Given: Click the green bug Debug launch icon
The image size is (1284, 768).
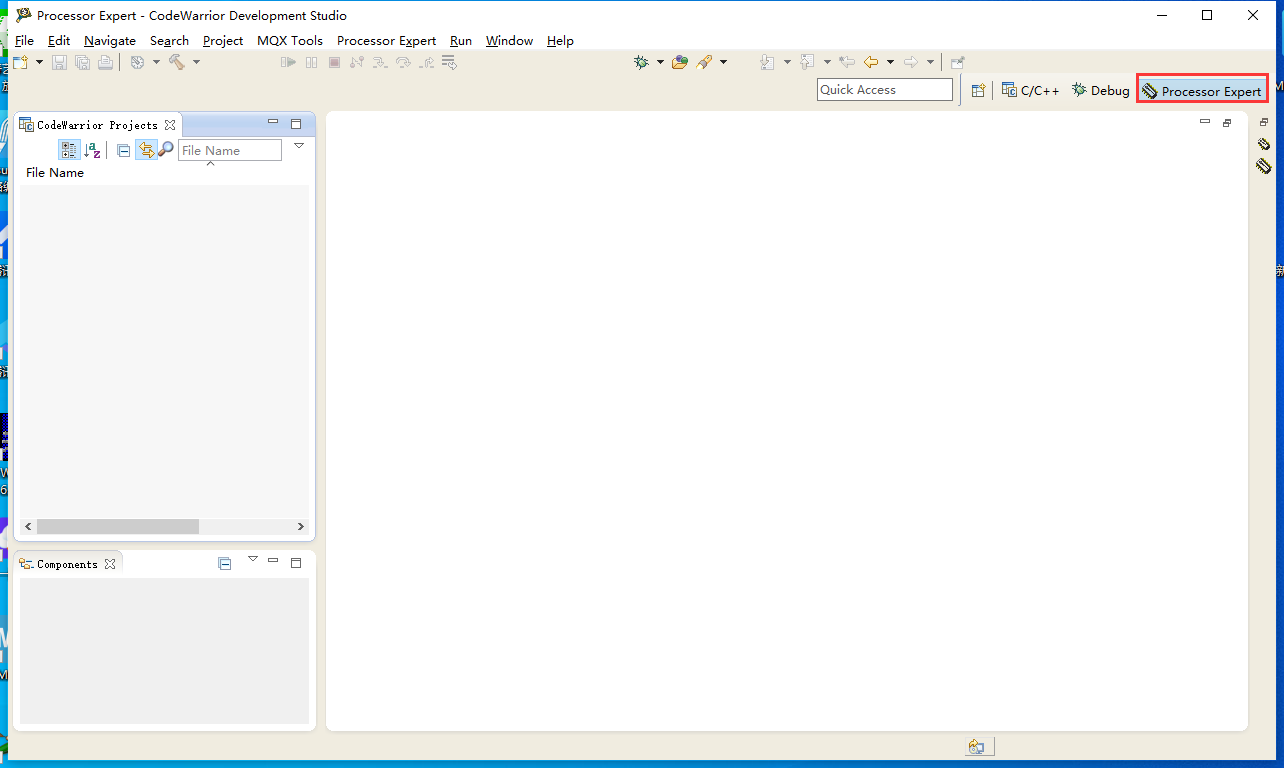Looking at the screenshot, I should pyautogui.click(x=641, y=62).
